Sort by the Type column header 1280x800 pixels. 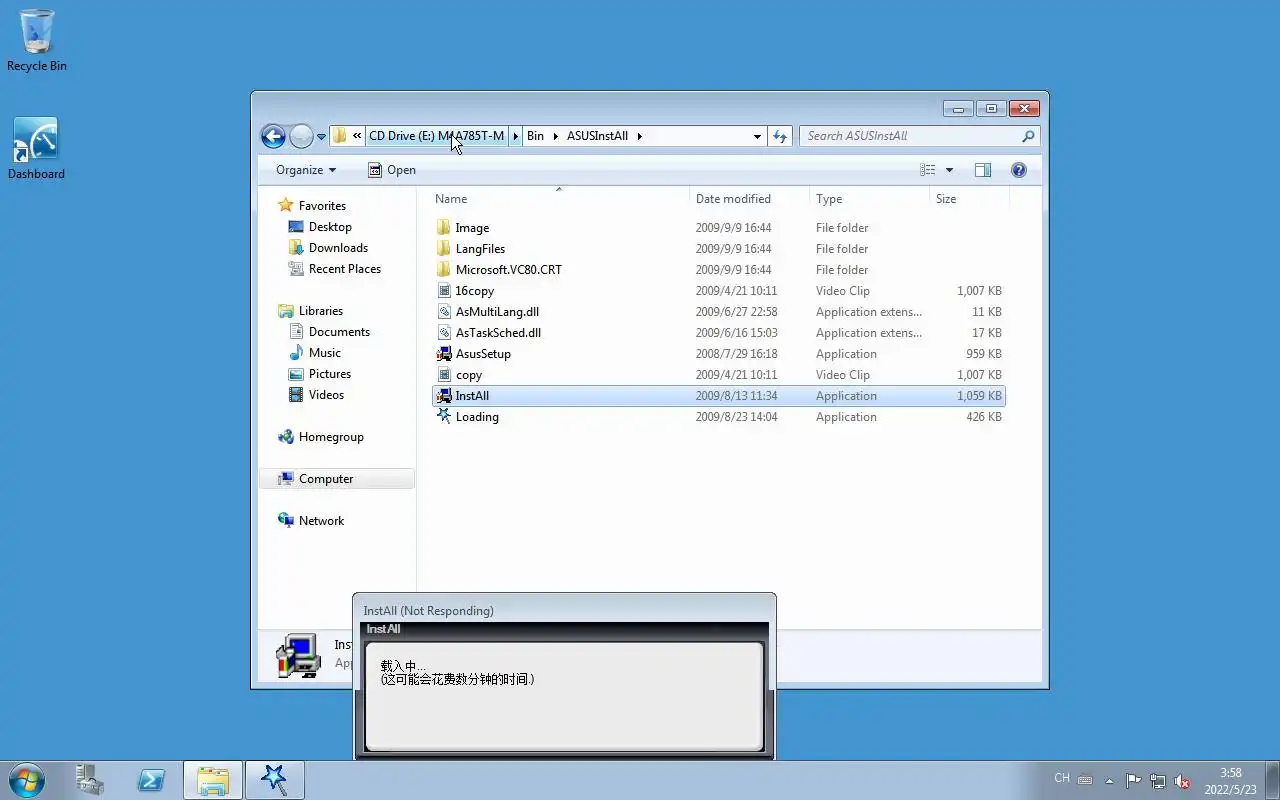tap(869, 199)
